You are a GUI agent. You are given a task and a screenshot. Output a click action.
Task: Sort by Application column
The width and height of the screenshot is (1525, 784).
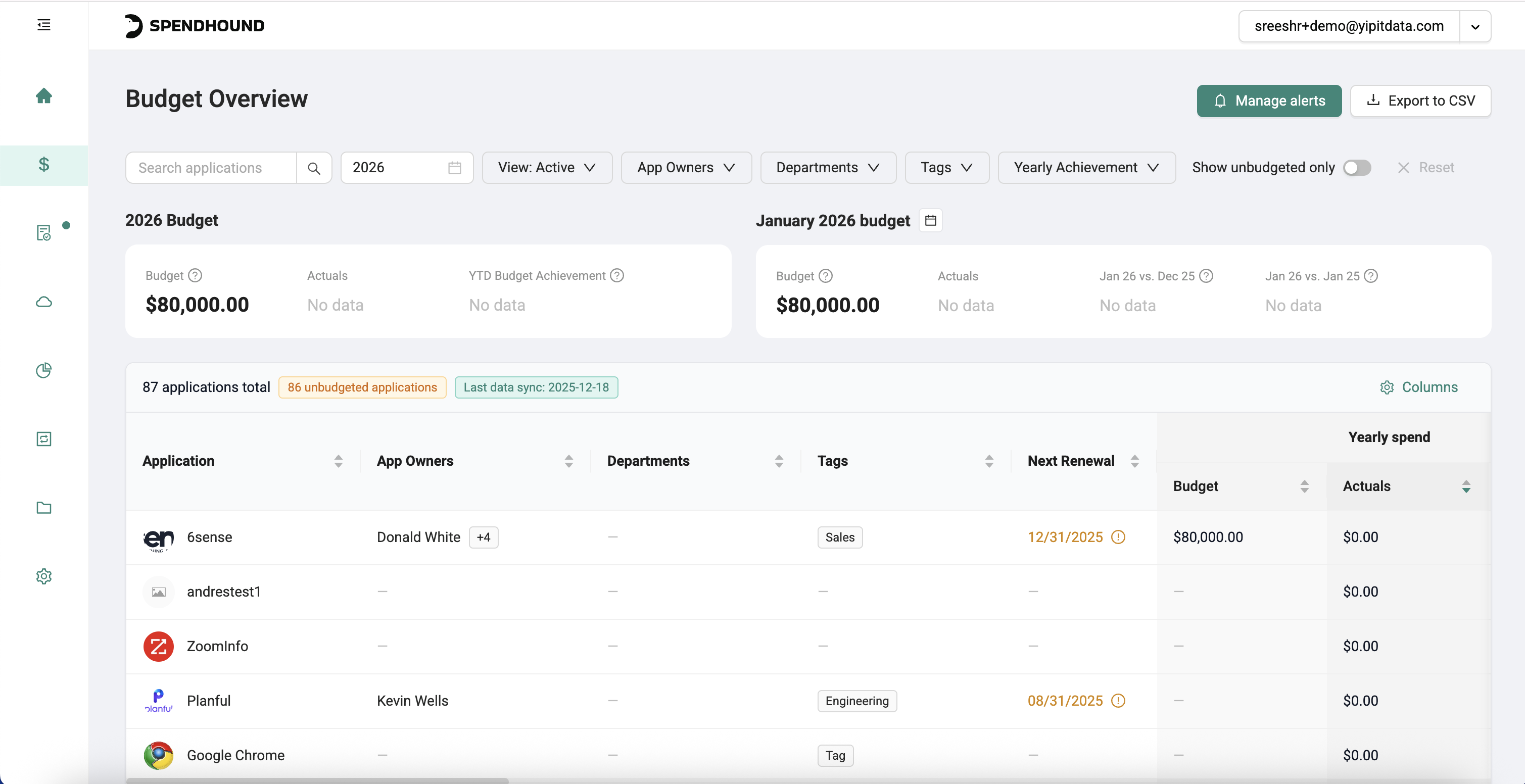pos(338,462)
